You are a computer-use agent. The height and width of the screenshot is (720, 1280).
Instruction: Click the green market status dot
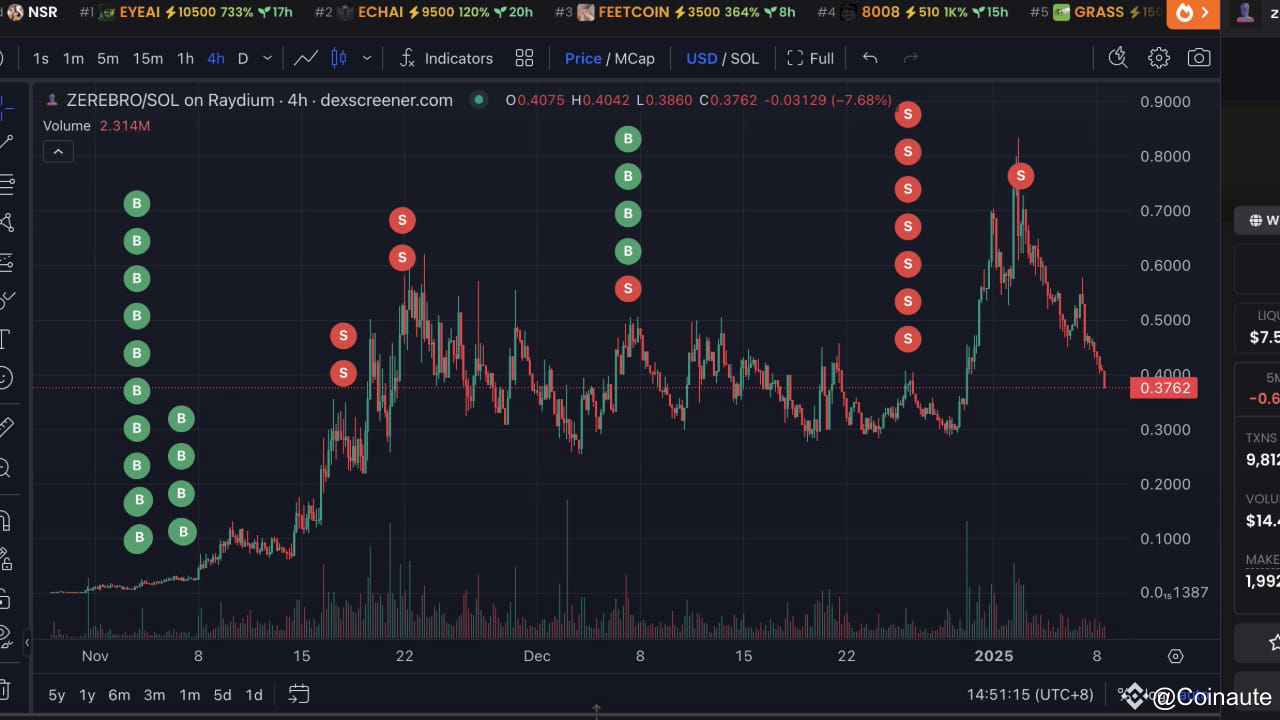[479, 99]
